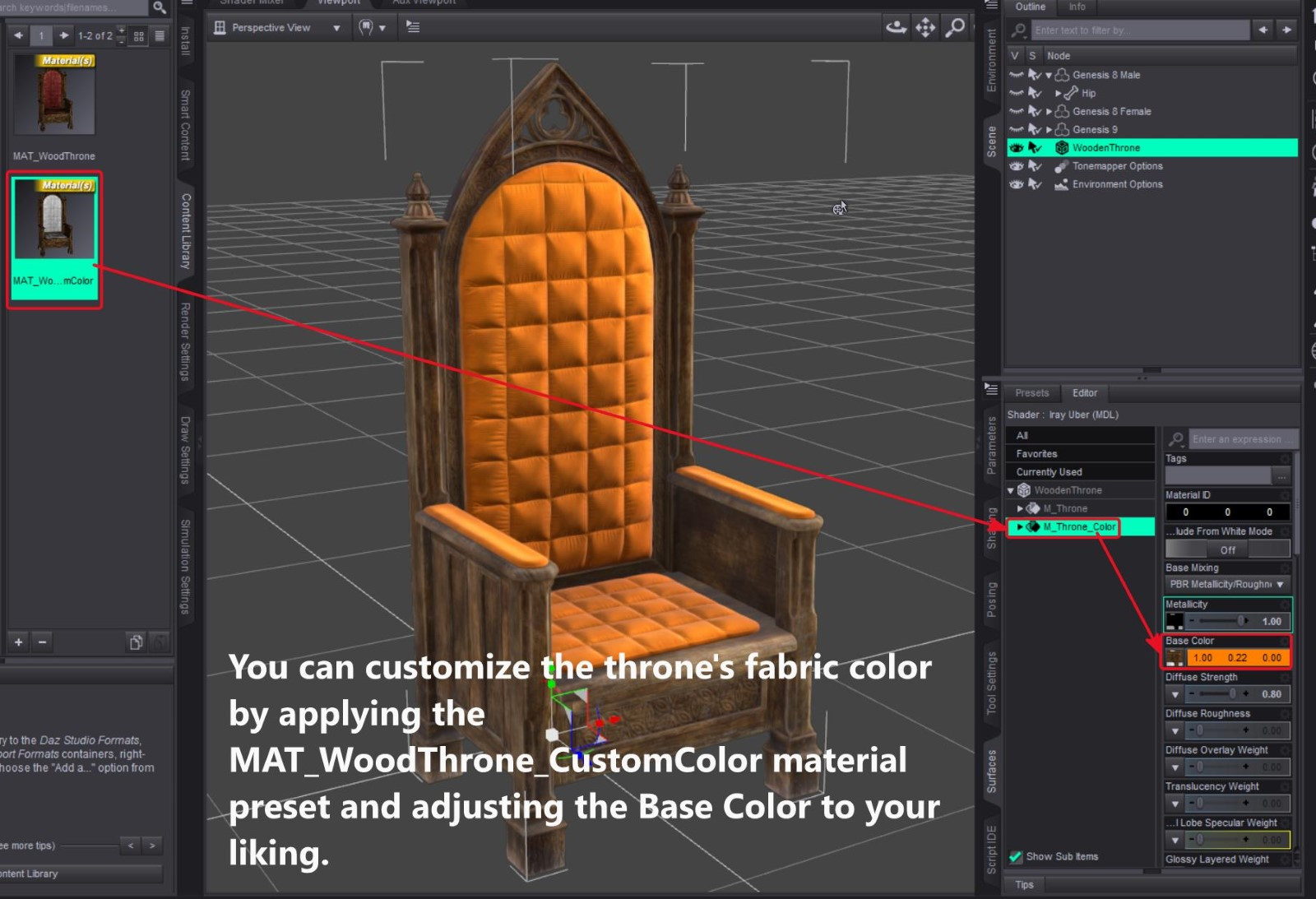
Task: Select the All property filter
Action: (1080, 435)
